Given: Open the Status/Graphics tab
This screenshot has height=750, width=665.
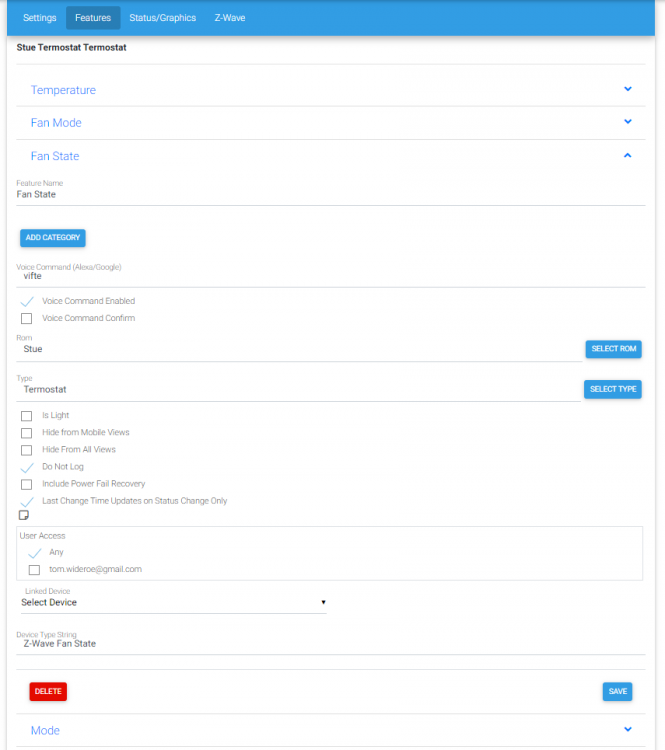Looking at the screenshot, I should (162, 18).
